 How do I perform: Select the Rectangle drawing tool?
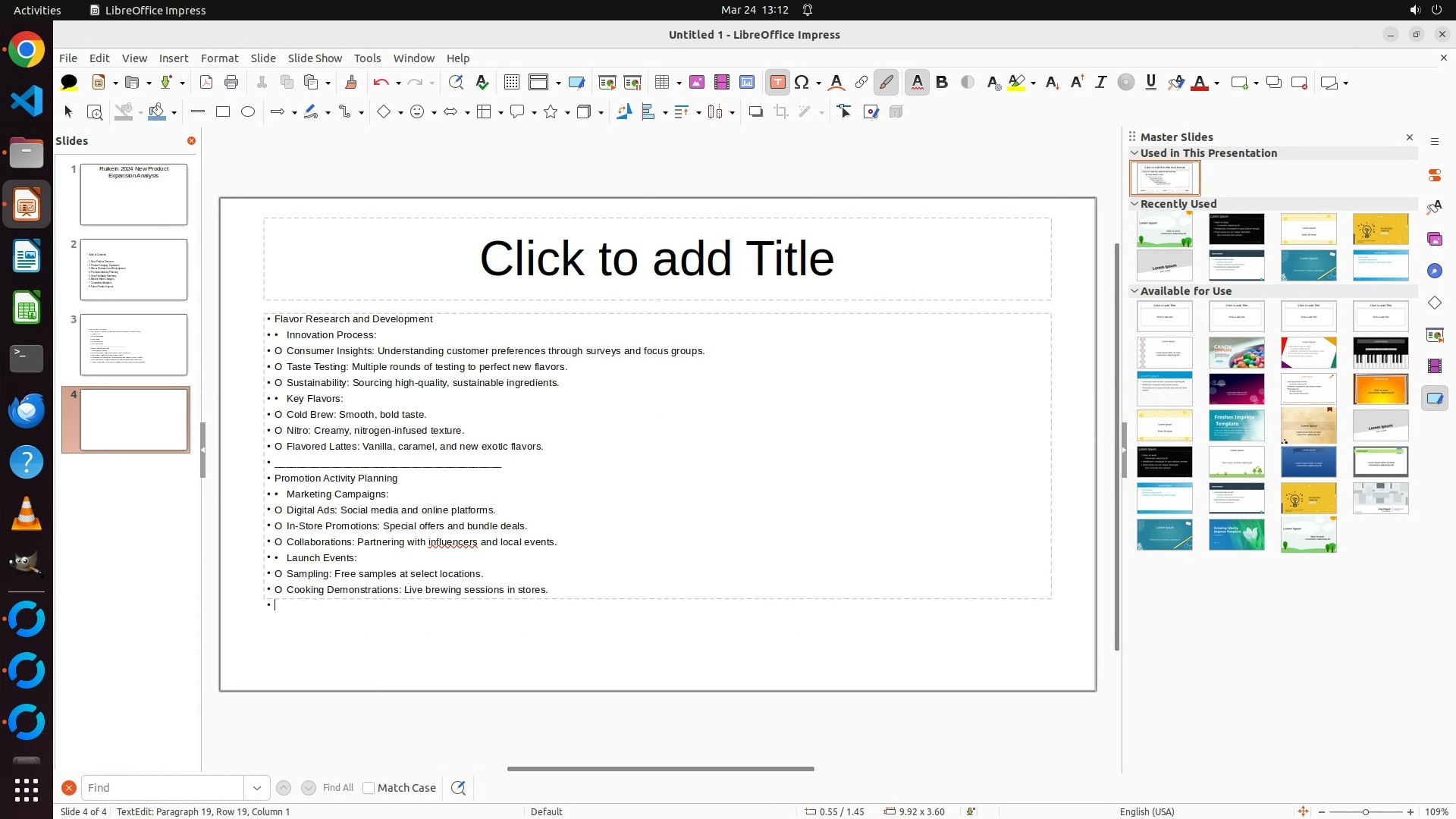[x=223, y=112]
